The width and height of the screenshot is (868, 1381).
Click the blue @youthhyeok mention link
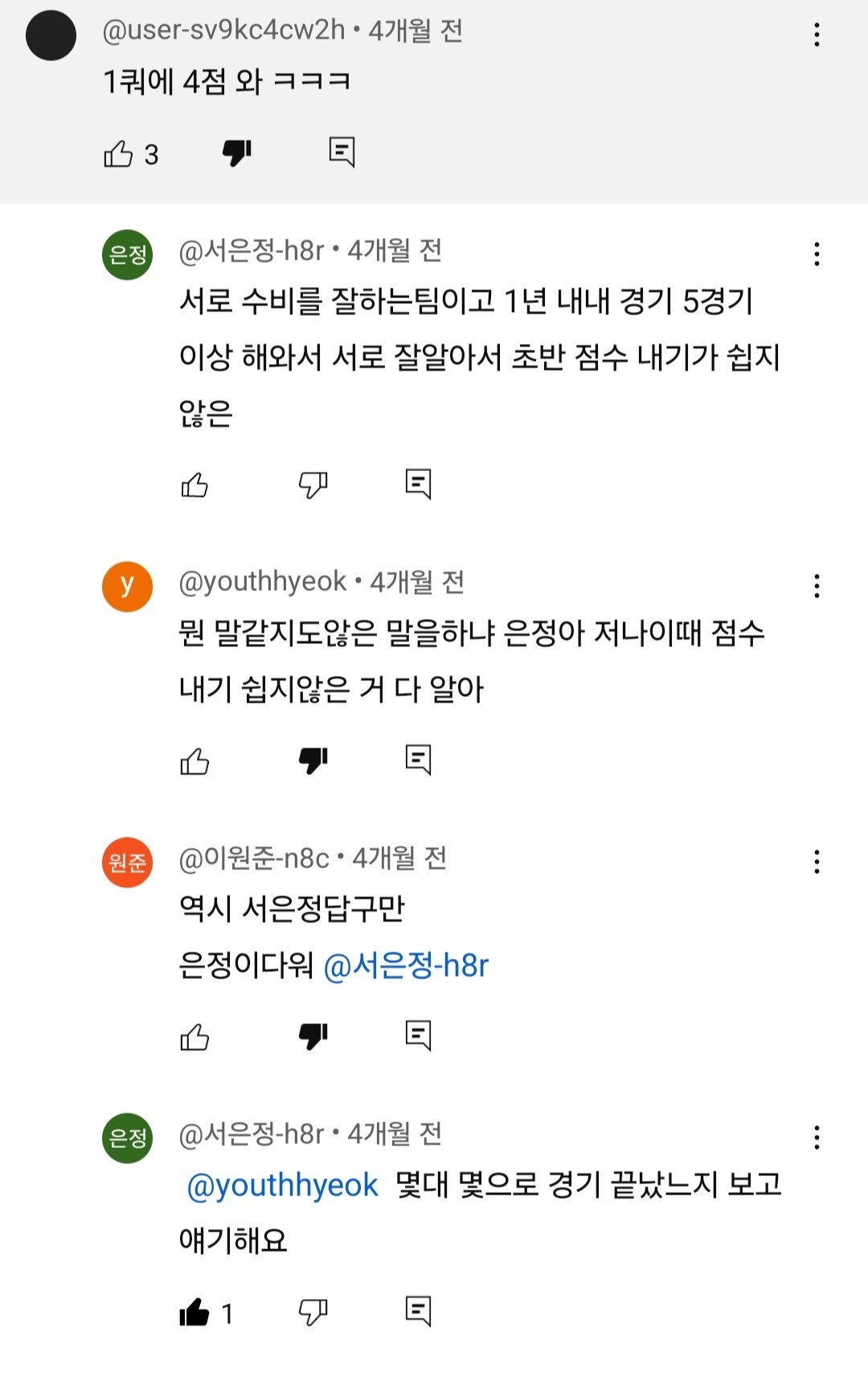pyautogui.click(x=282, y=1185)
